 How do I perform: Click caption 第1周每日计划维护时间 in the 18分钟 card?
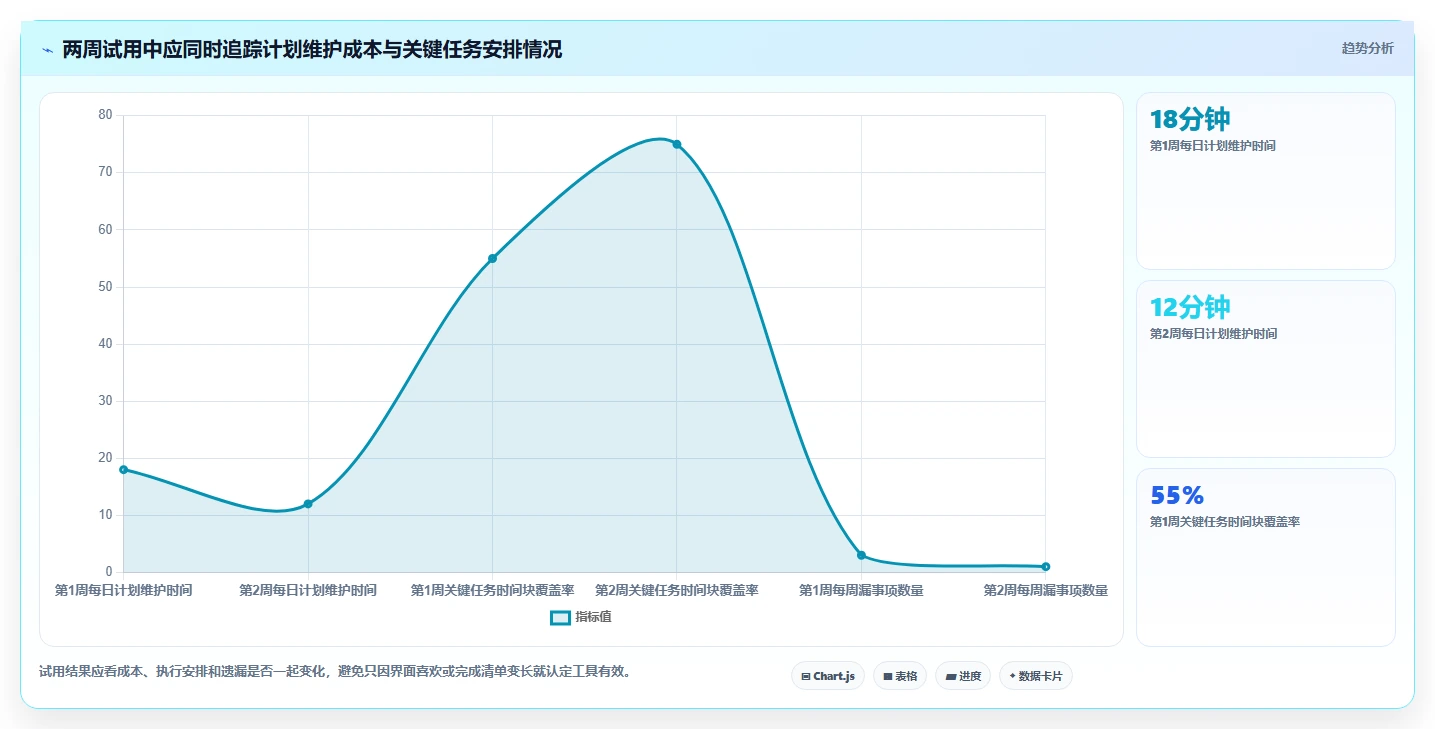point(1213,146)
